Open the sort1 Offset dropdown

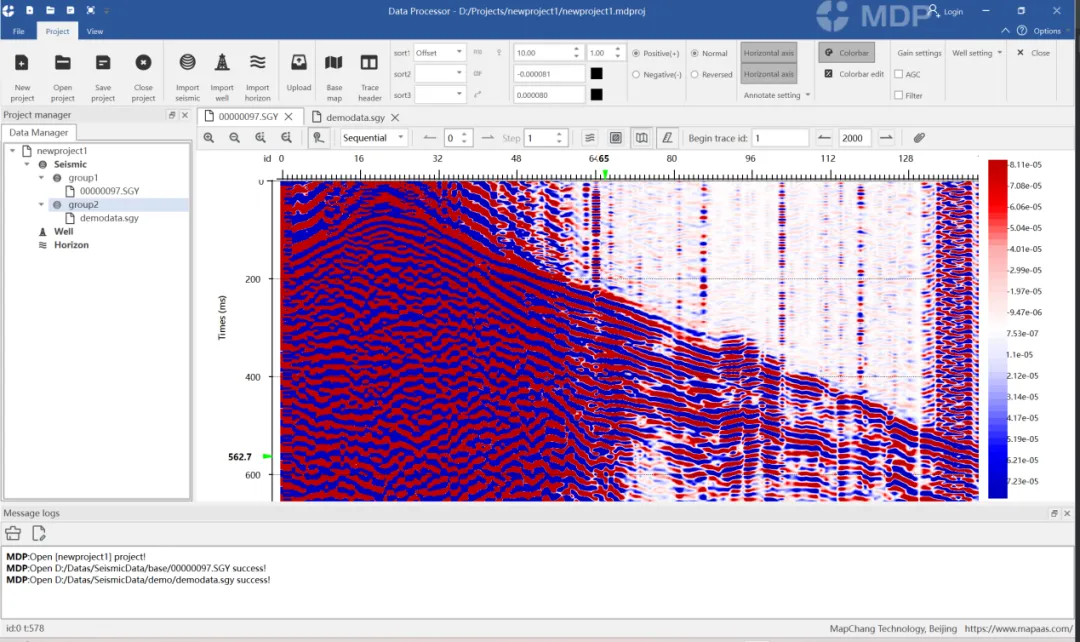[440, 52]
